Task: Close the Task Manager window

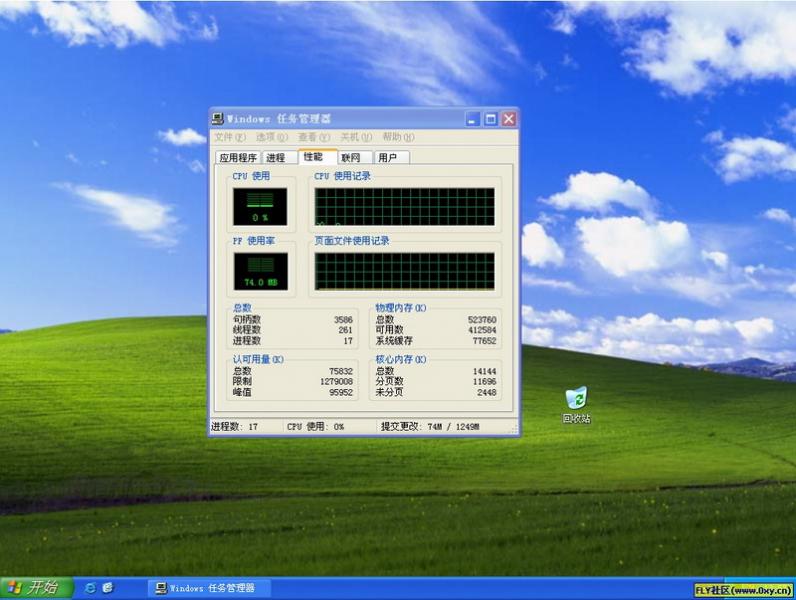Action: tap(509, 119)
